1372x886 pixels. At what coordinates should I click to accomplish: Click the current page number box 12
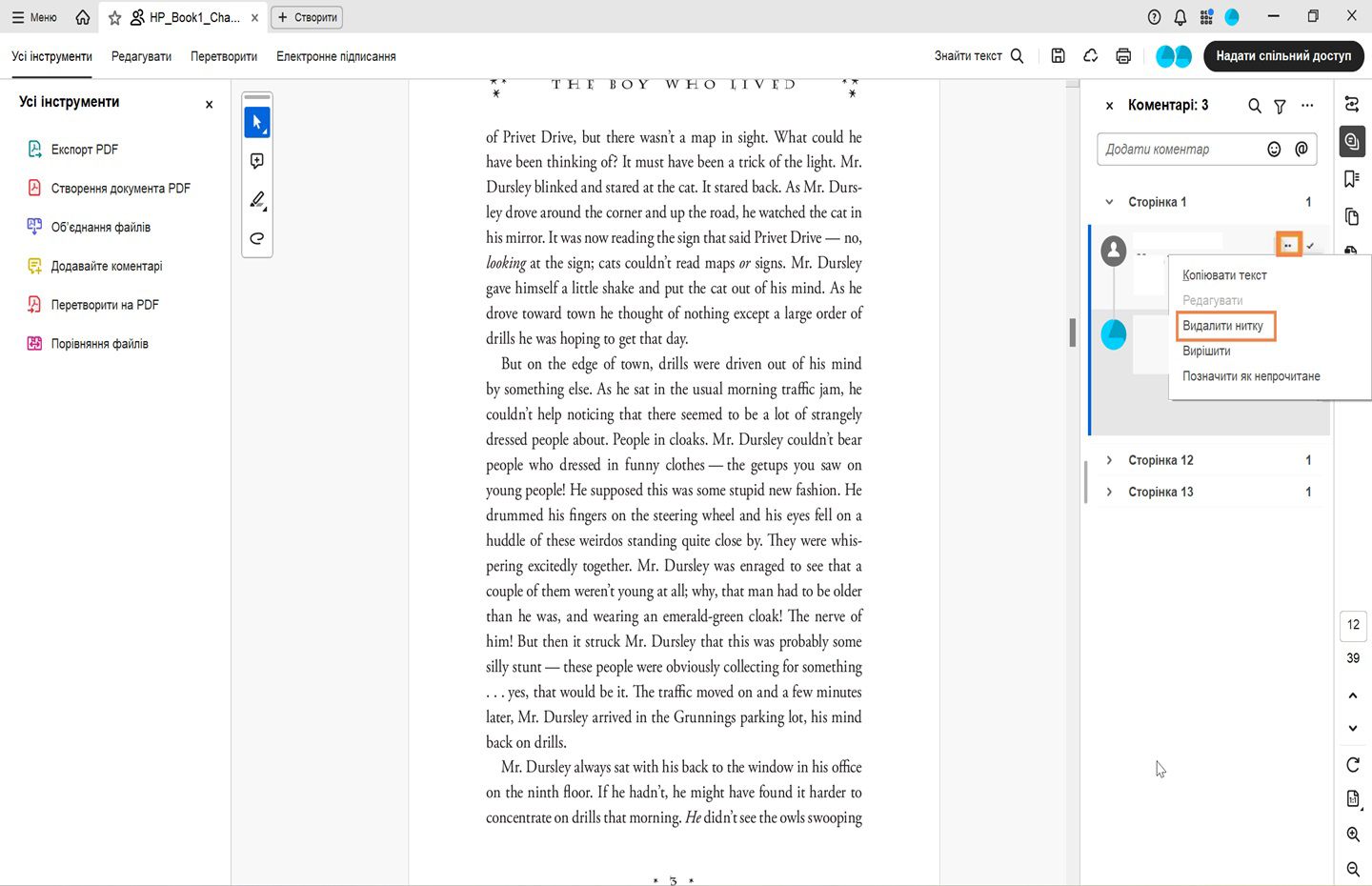tap(1353, 625)
